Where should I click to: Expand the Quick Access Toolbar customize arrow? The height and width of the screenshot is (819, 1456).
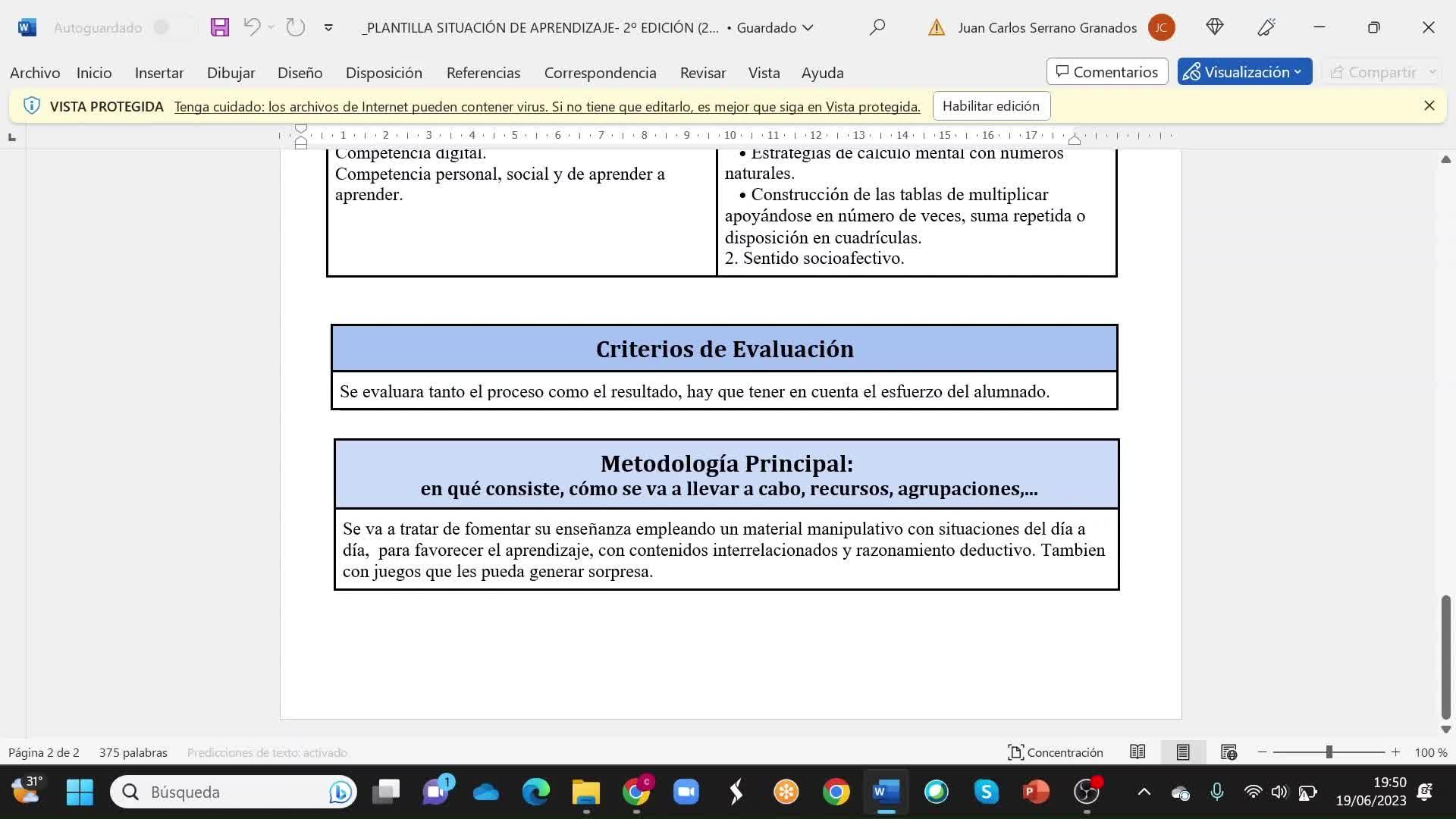pos(328,27)
